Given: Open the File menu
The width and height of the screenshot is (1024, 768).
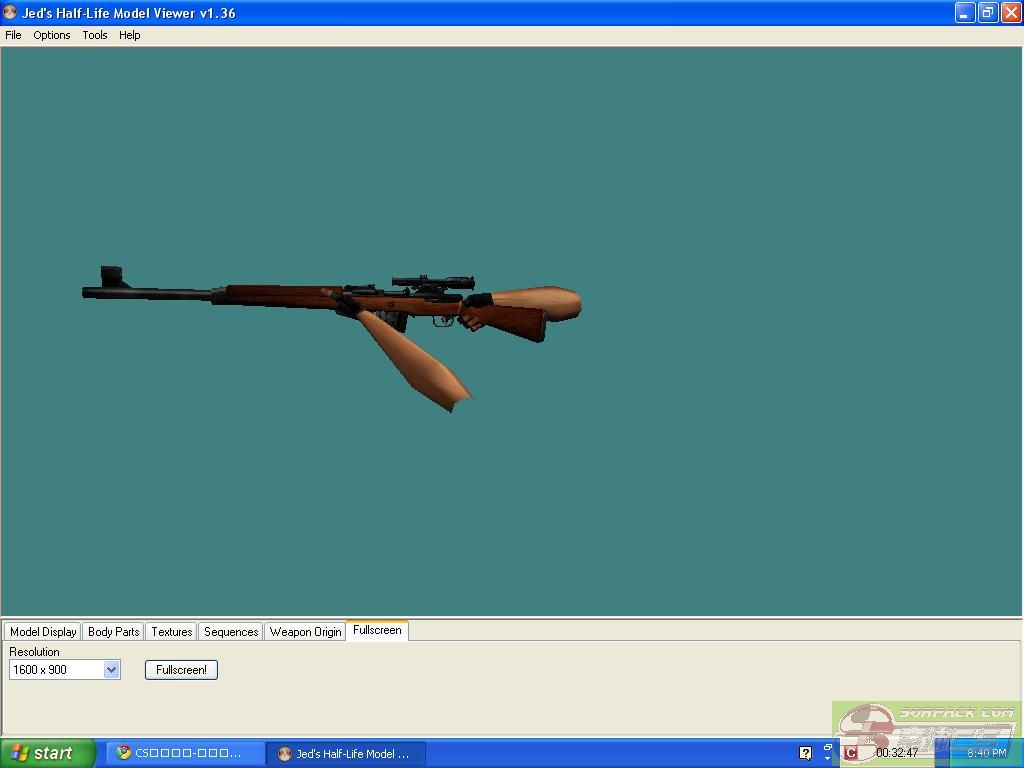Looking at the screenshot, I should [x=13, y=35].
